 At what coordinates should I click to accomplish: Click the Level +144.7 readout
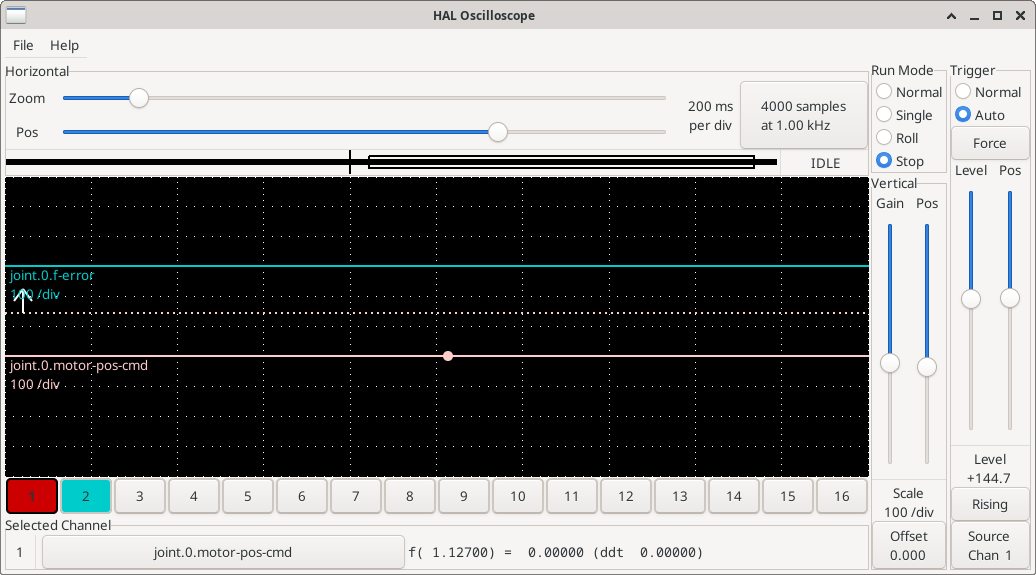[989, 469]
